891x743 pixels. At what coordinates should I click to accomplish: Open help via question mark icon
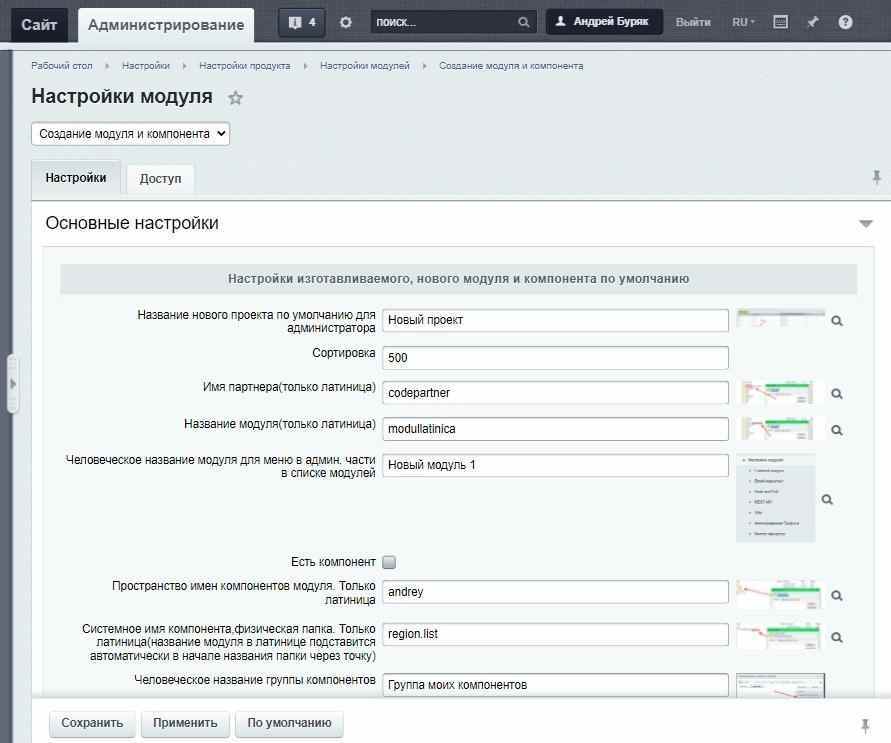(846, 22)
